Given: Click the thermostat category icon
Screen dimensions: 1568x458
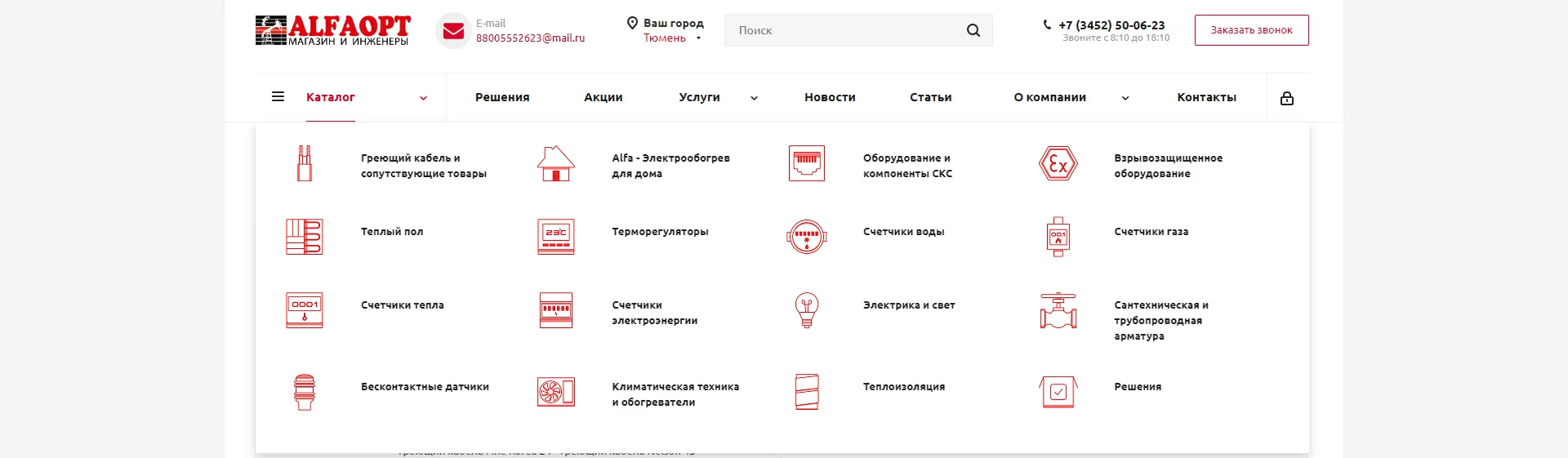Looking at the screenshot, I should tap(555, 237).
